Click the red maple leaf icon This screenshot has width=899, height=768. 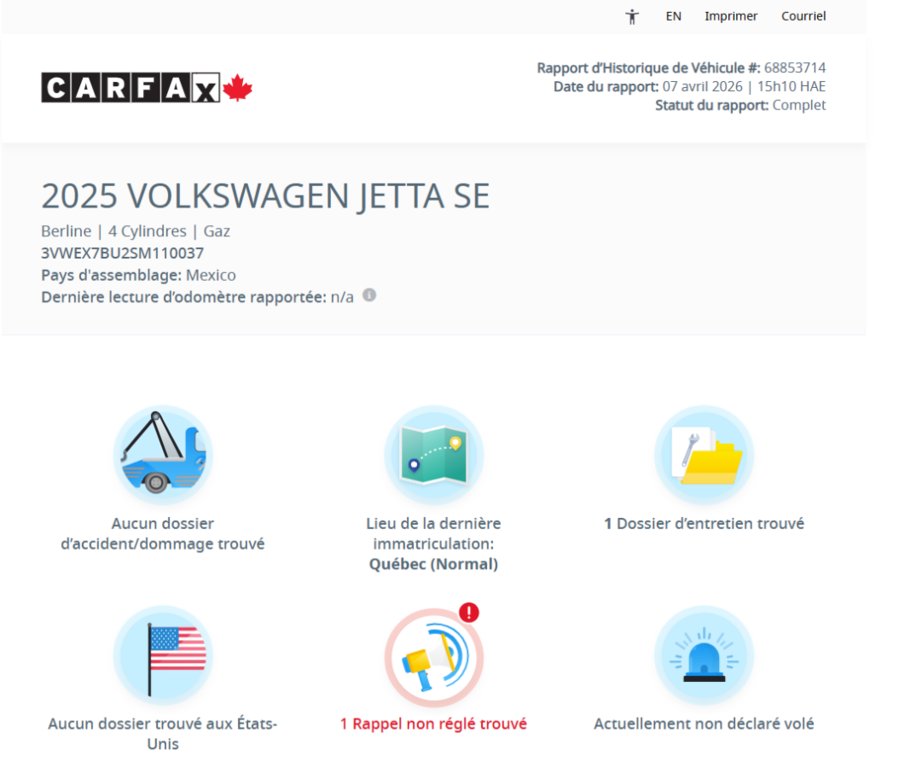pyautogui.click(x=237, y=88)
